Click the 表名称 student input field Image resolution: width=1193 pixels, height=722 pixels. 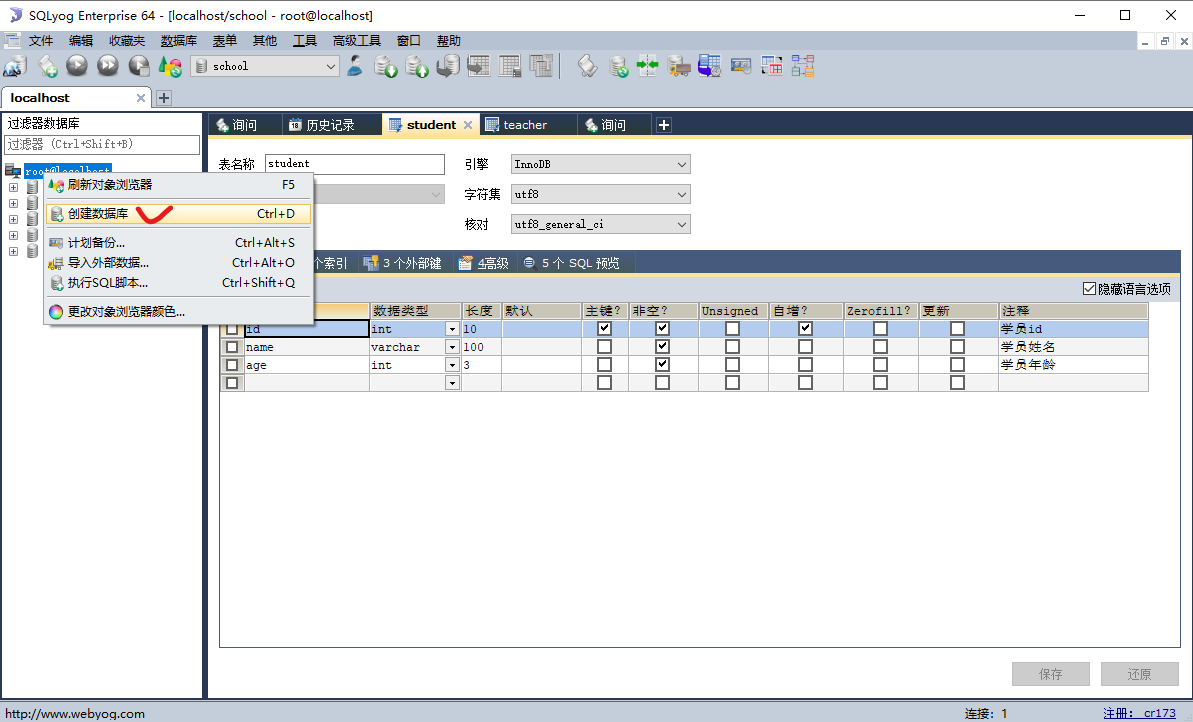(355, 164)
